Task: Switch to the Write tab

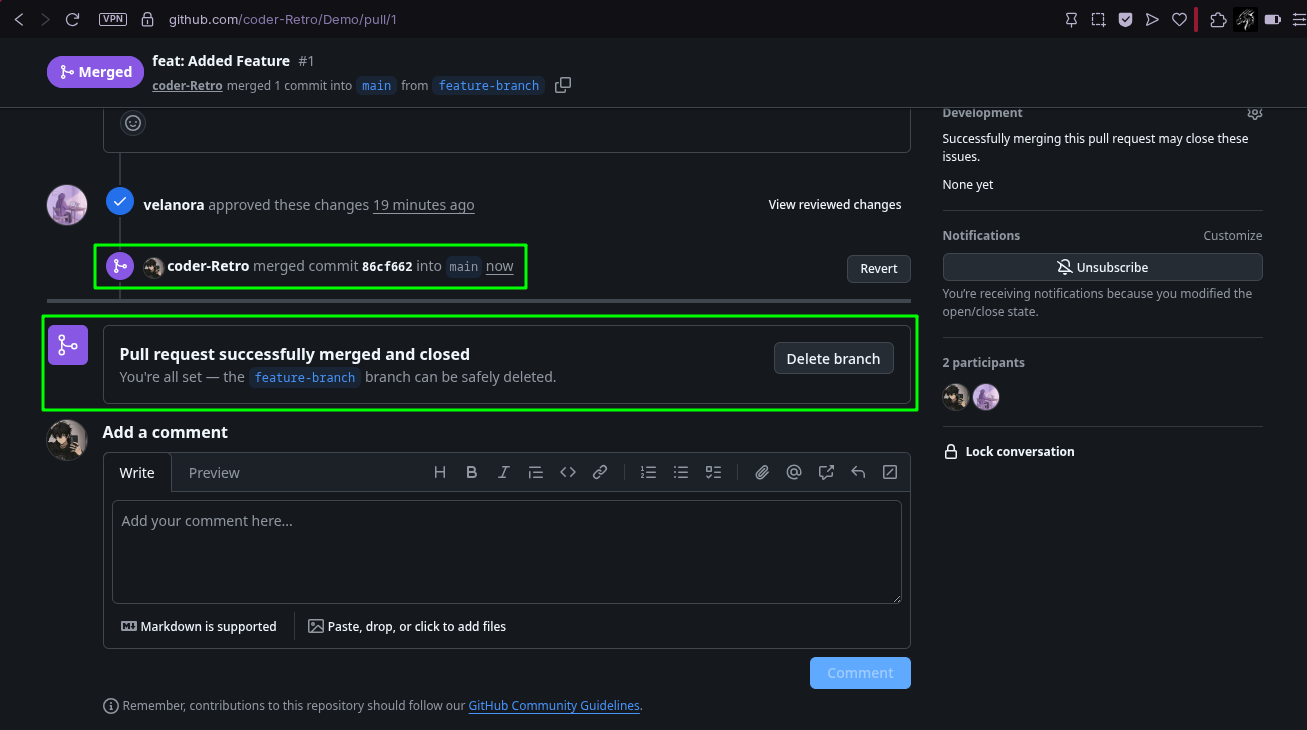Action: (137, 473)
